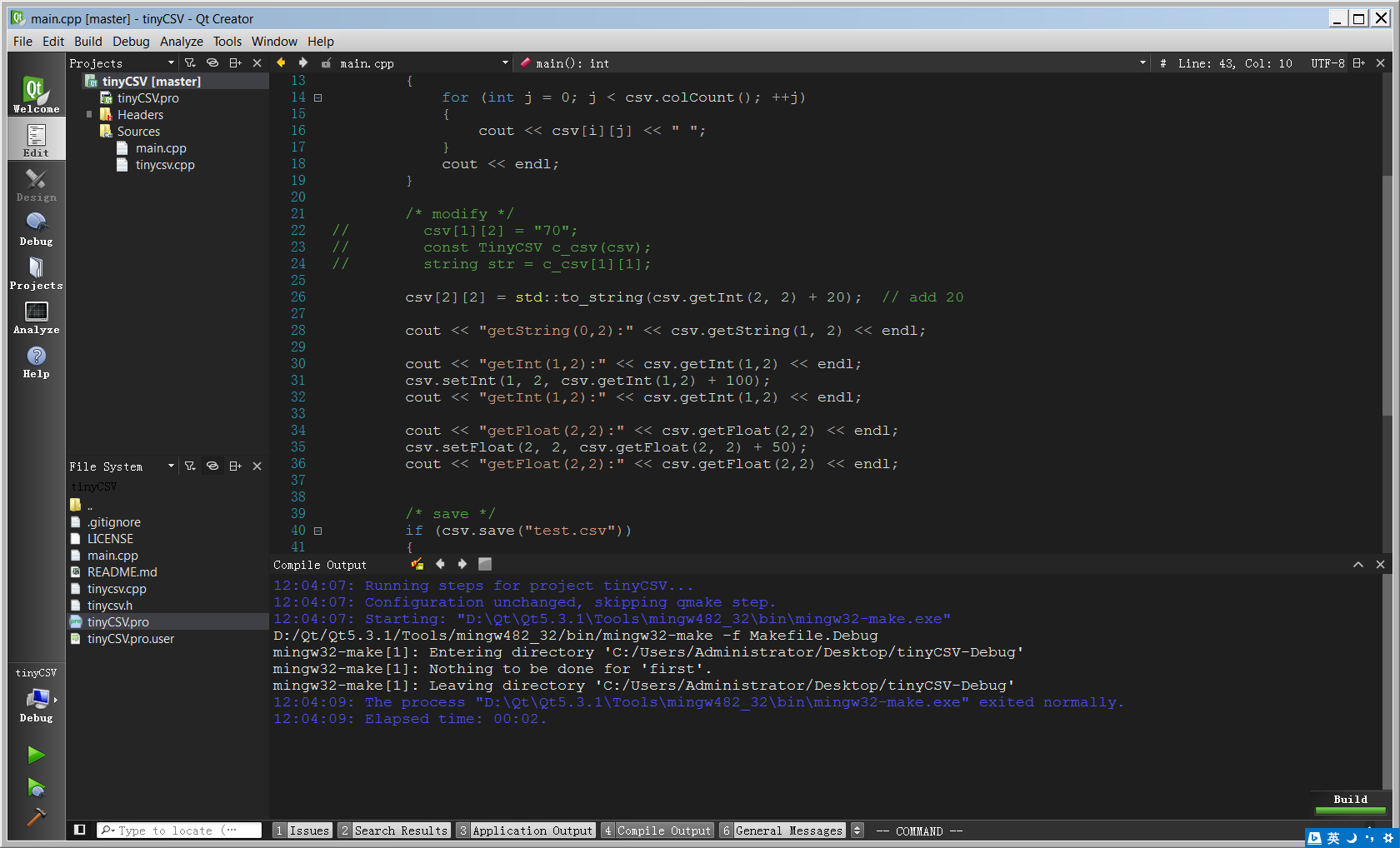Toggle the left sidebar visibility
The width and height of the screenshot is (1400, 848).
point(80,830)
